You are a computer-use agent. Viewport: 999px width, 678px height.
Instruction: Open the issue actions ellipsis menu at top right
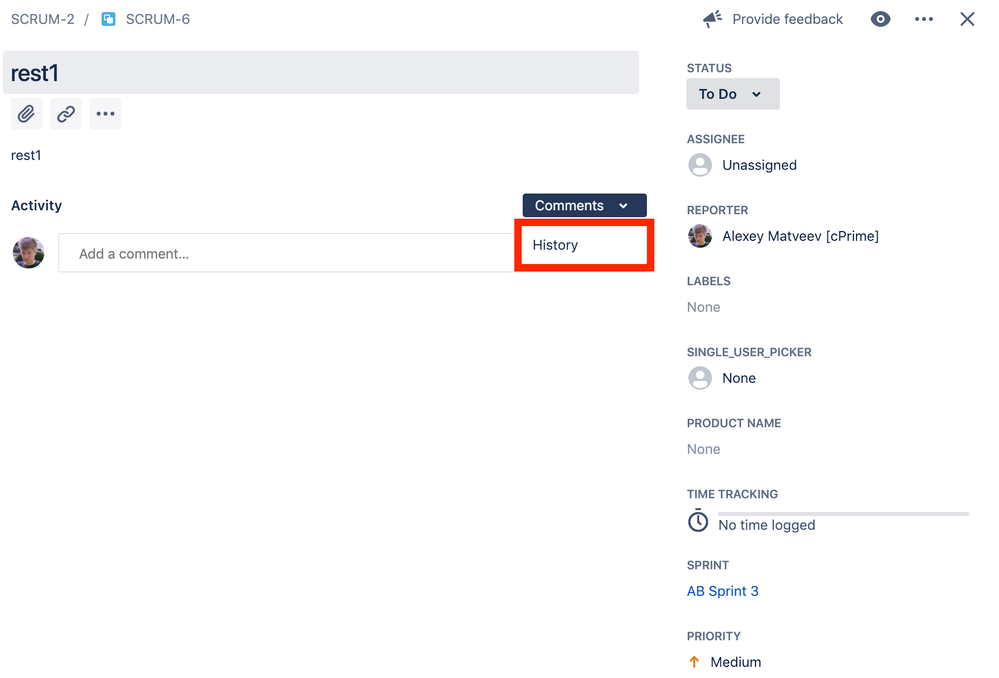[924, 19]
